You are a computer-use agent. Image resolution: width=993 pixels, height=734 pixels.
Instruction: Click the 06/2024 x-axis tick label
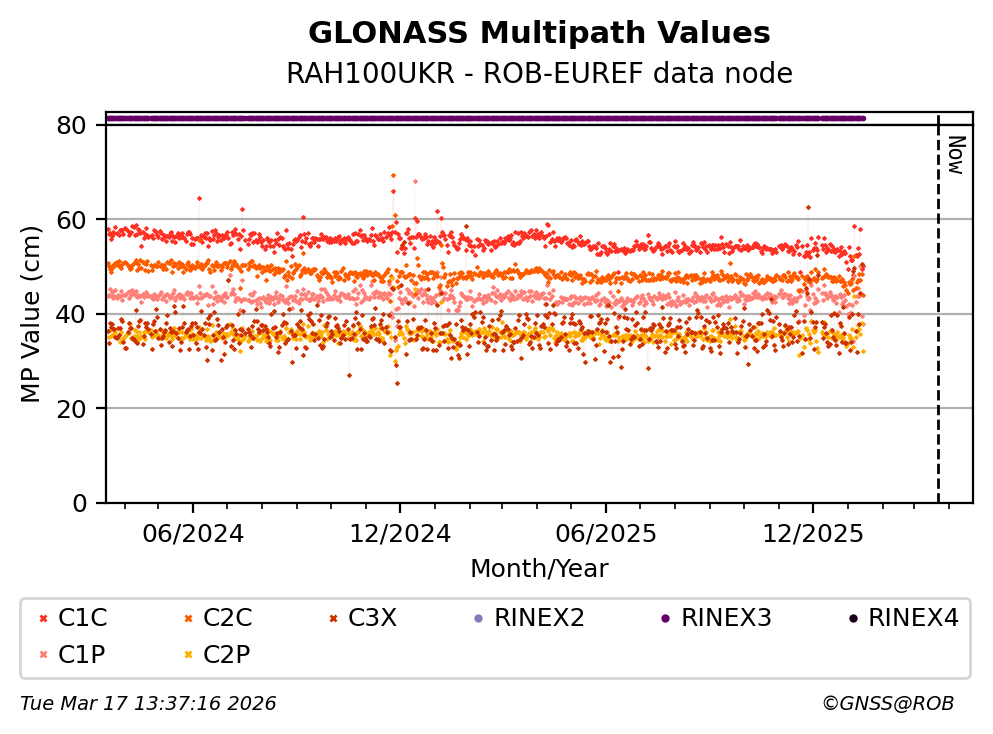[193, 533]
